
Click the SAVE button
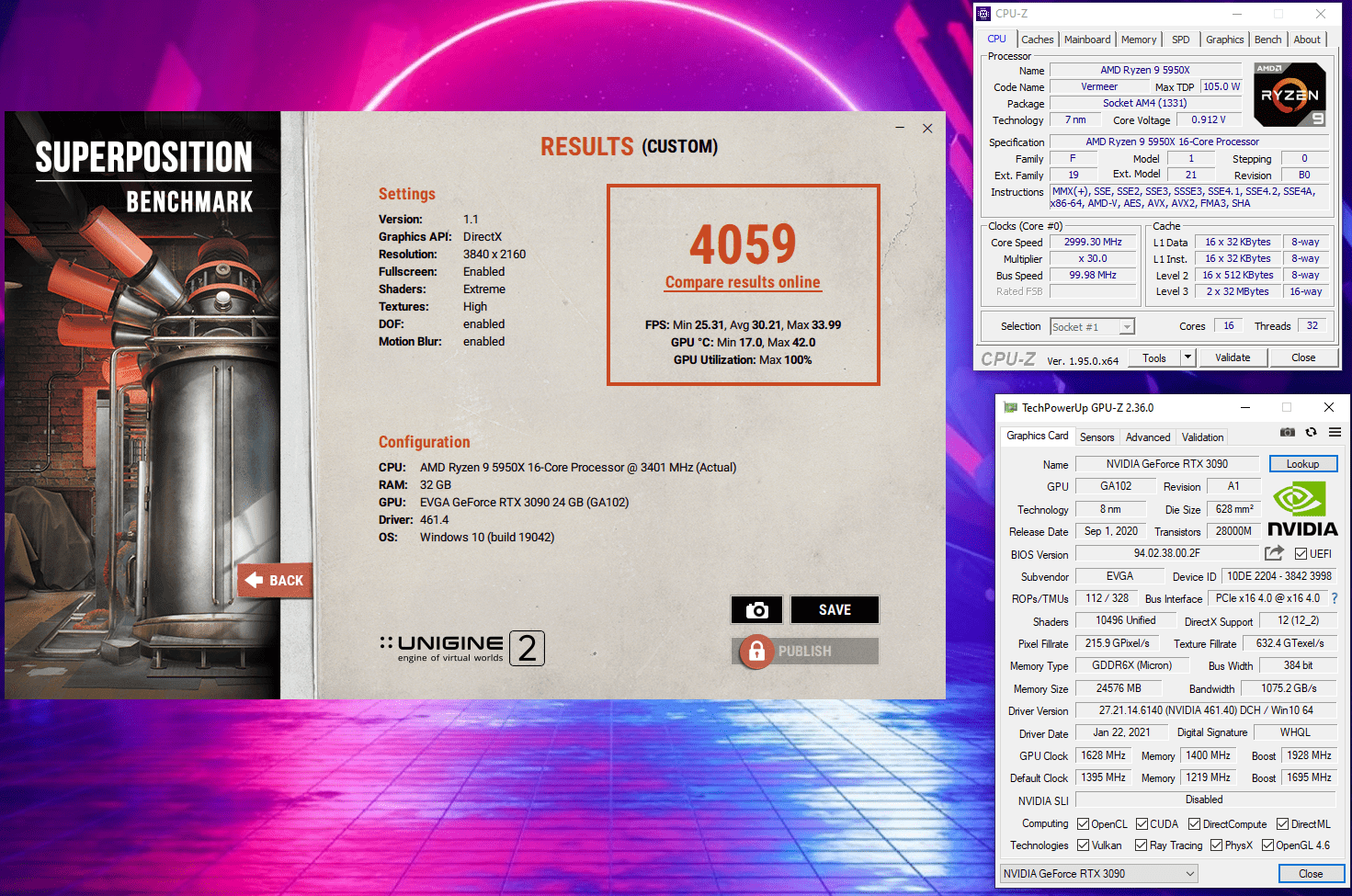(835, 610)
